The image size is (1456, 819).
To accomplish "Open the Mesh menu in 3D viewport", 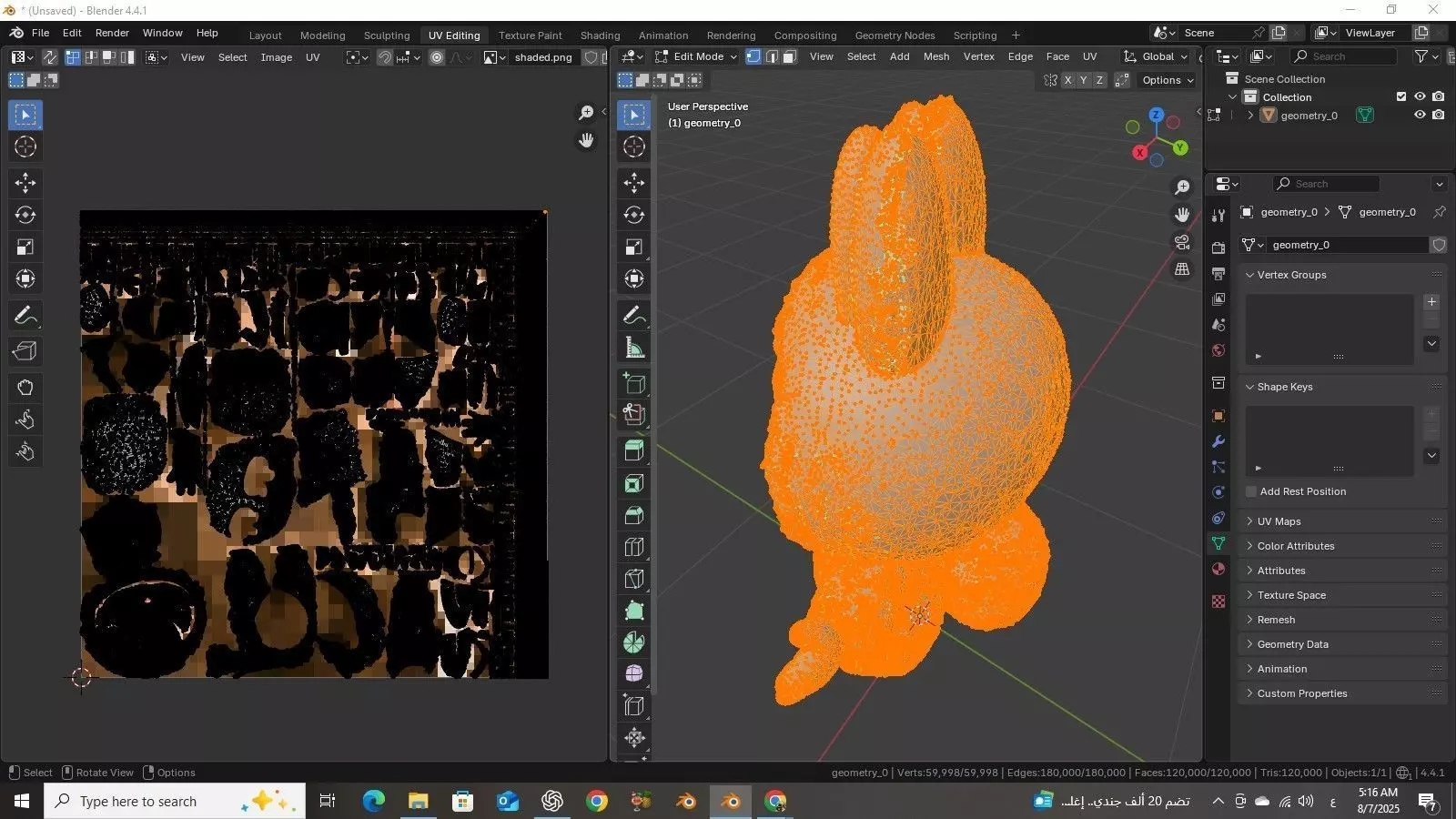I will click(x=936, y=56).
